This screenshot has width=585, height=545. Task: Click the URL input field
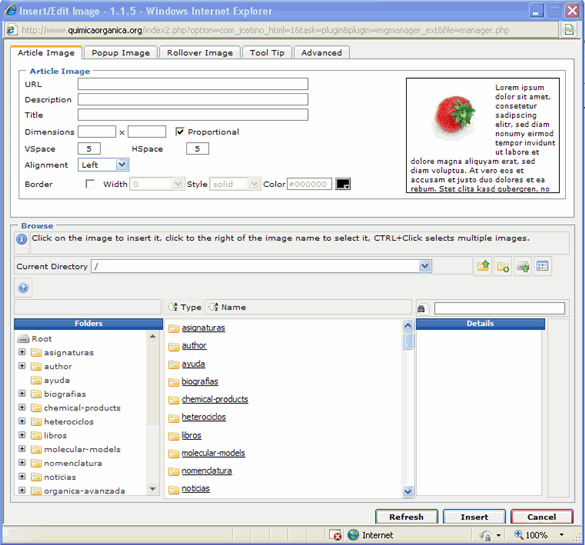point(193,84)
